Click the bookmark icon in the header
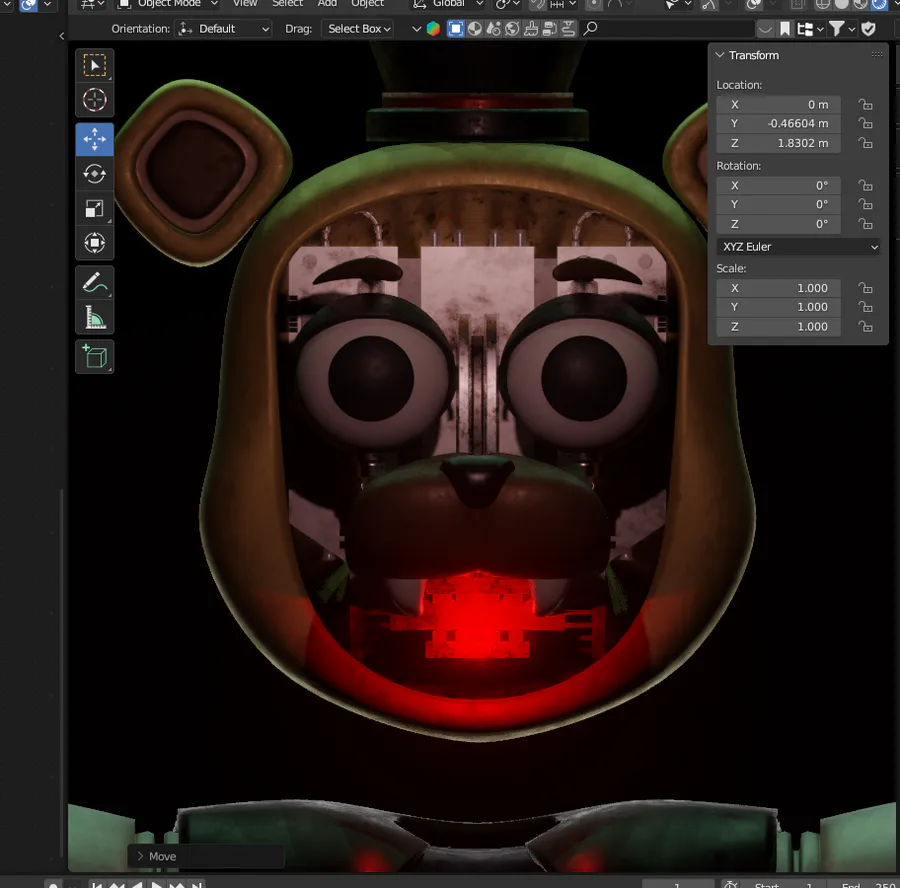This screenshot has width=900, height=888. [785, 29]
